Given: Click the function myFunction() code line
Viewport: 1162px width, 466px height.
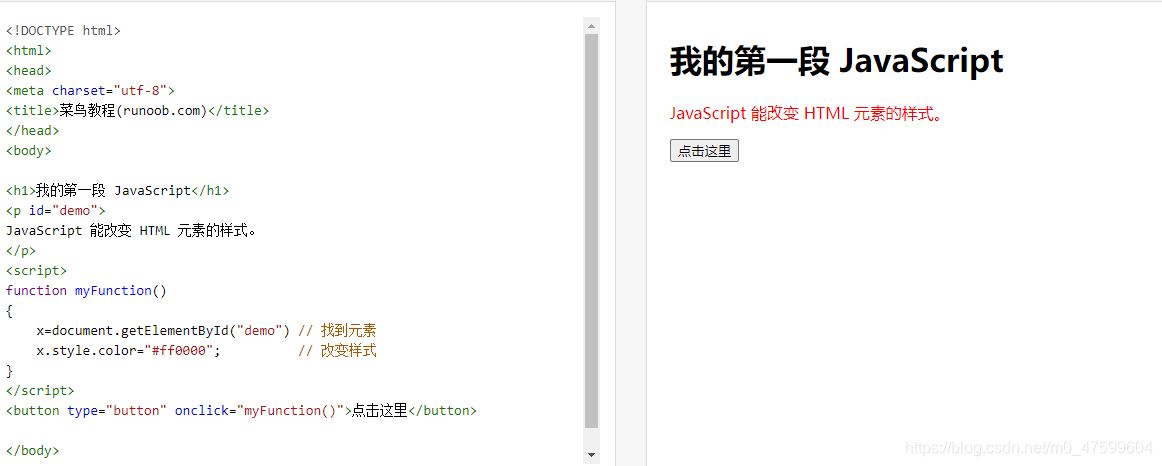Looking at the screenshot, I should [x=87, y=291].
